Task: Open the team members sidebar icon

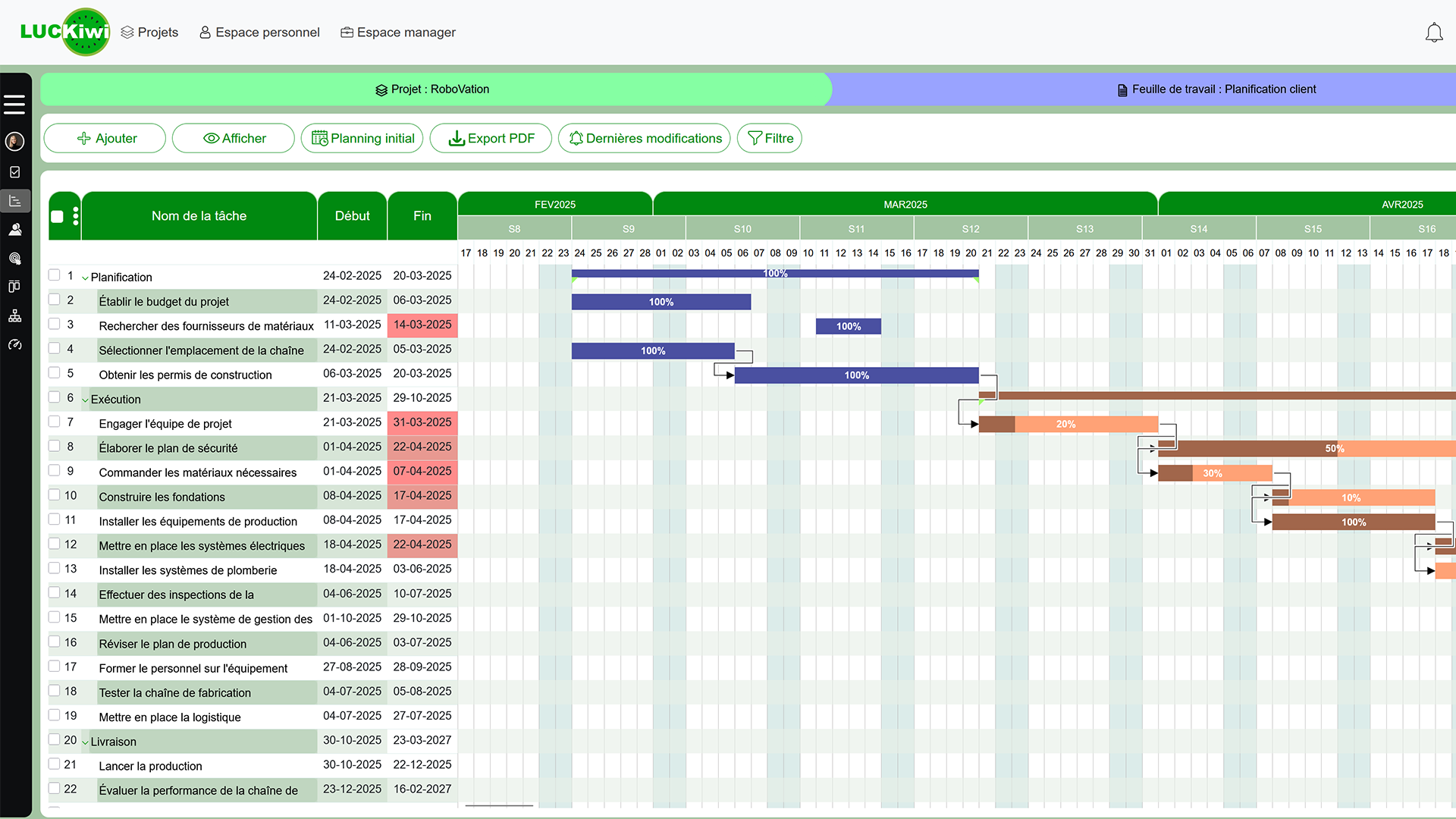Action: [14, 229]
